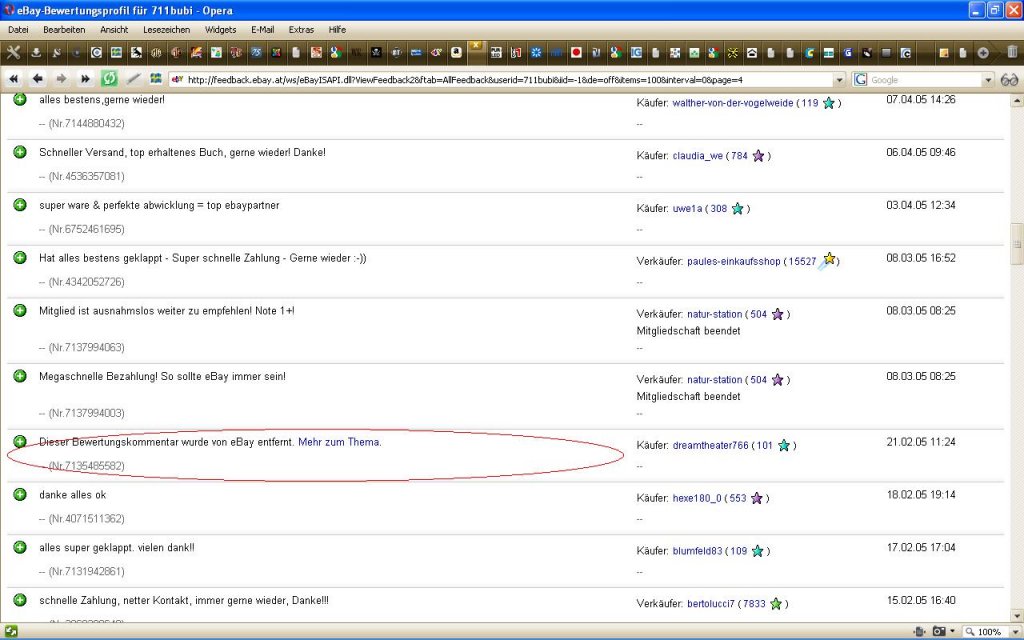Click the fast-forward double-arrow button

[85, 79]
